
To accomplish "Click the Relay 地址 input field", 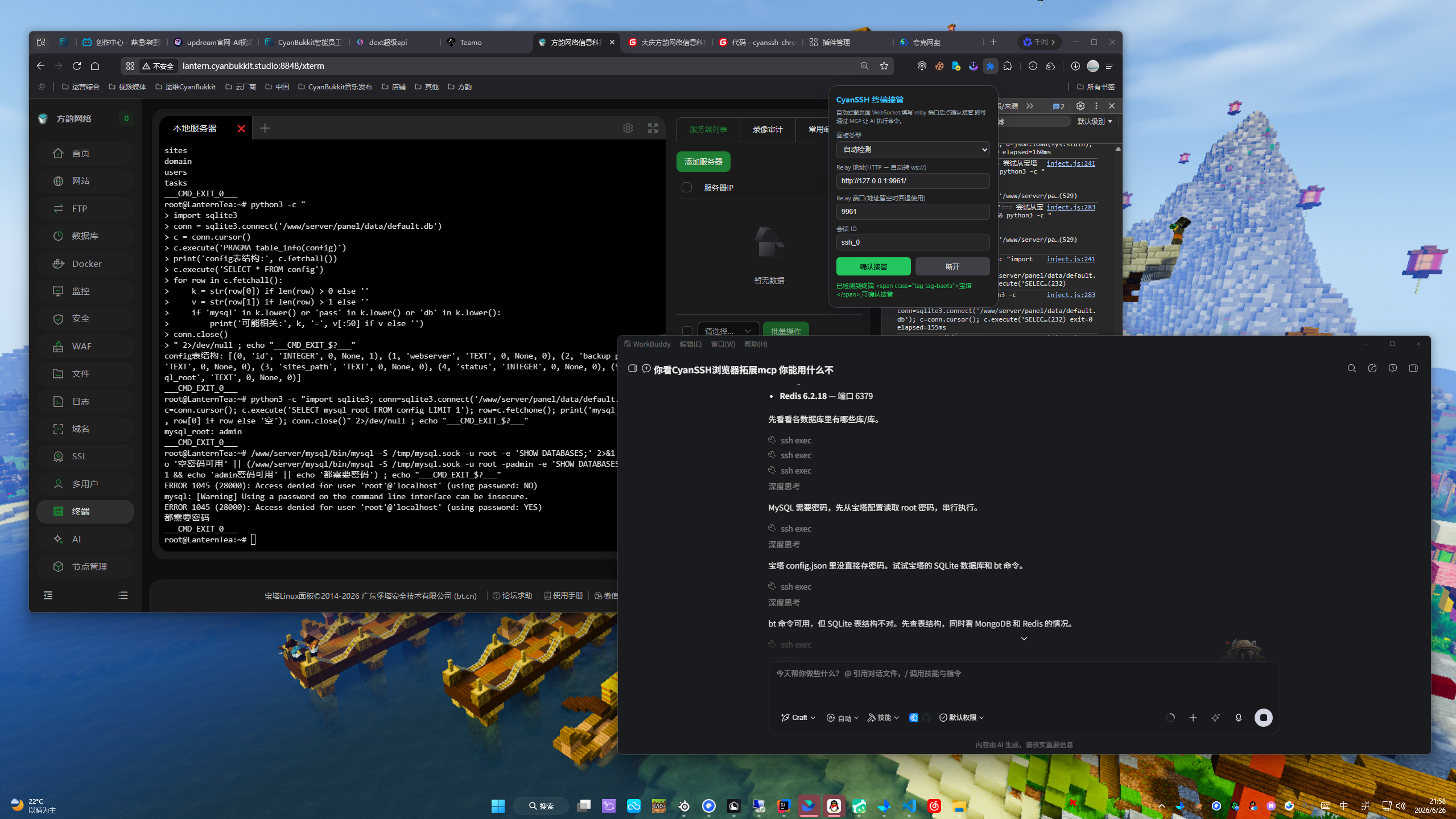I will click(913, 180).
